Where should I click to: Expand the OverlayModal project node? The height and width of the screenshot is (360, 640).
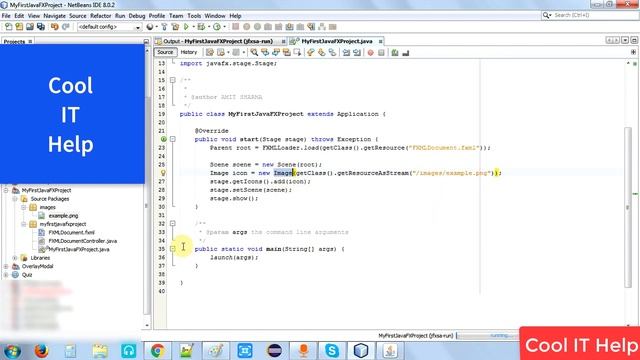pyautogui.click(x=6, y=267)
